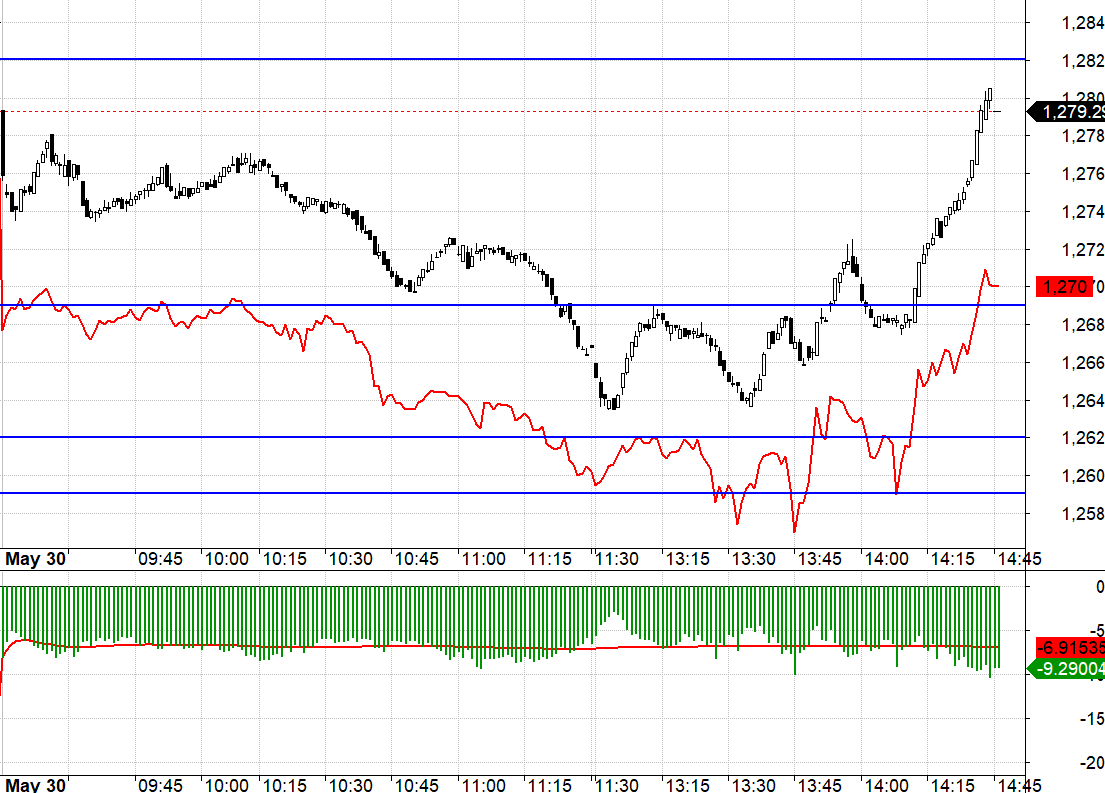Click 11:00 on indicator panel time axis
The image size is (1105, 793).
point(483,785)
